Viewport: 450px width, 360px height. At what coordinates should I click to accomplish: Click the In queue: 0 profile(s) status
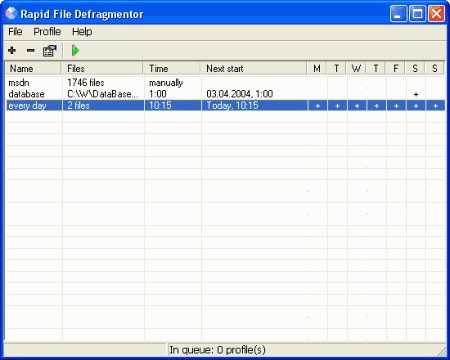pos(218,350)
